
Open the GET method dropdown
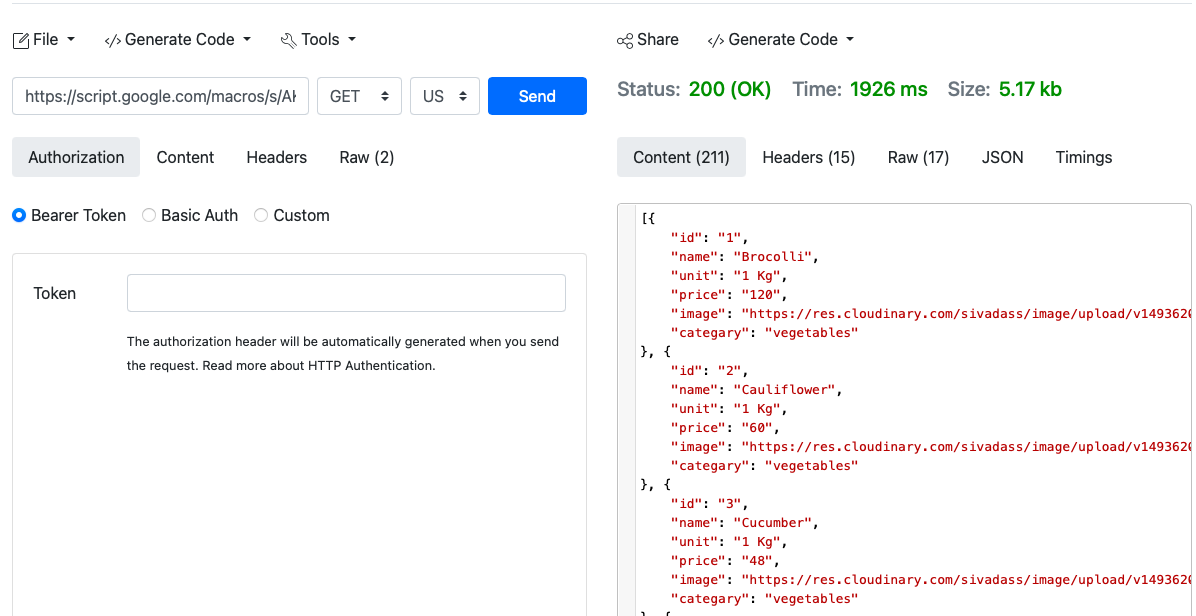359,96
